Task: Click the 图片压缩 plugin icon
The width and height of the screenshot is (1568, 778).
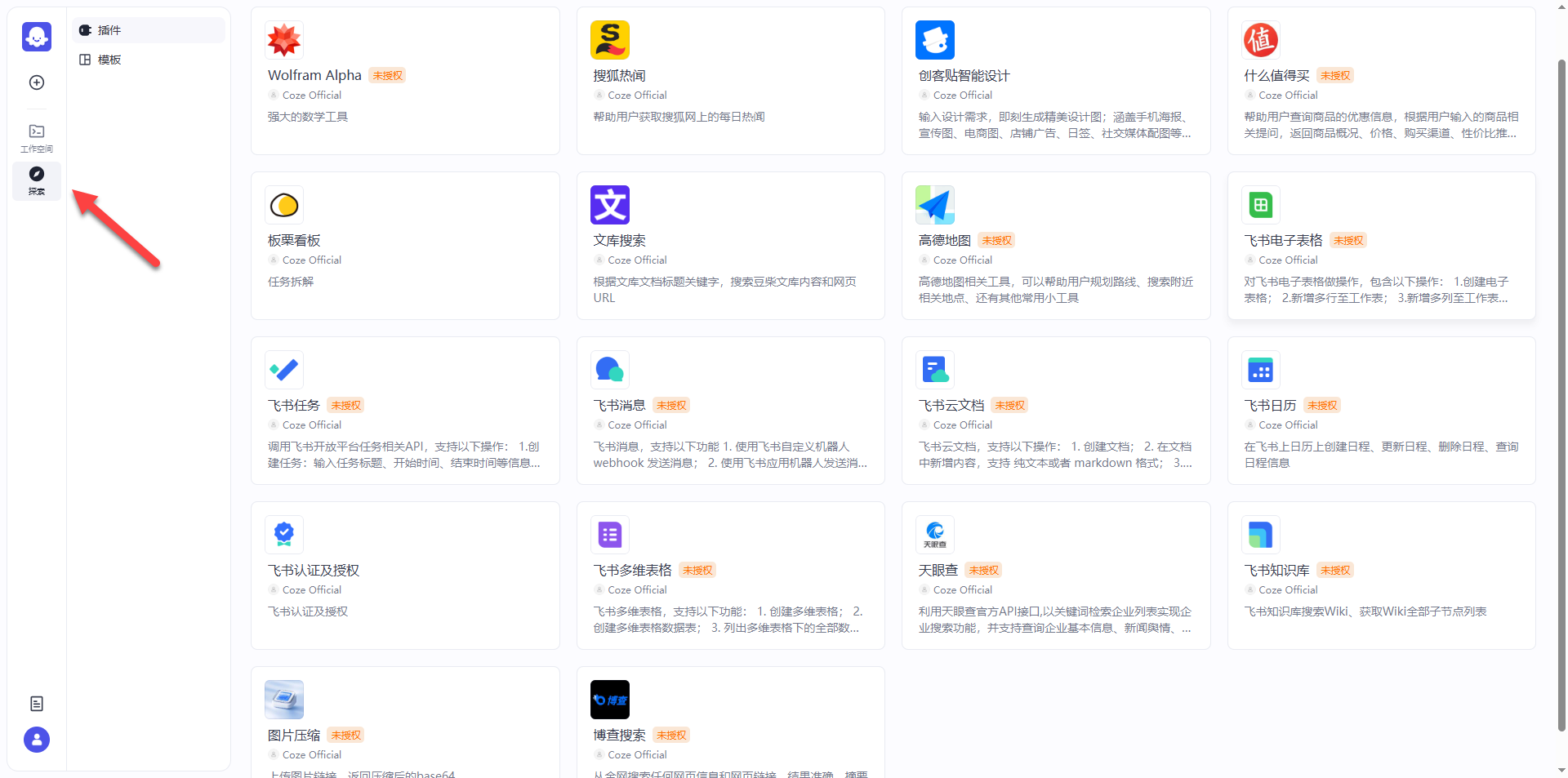Action: 283,699
